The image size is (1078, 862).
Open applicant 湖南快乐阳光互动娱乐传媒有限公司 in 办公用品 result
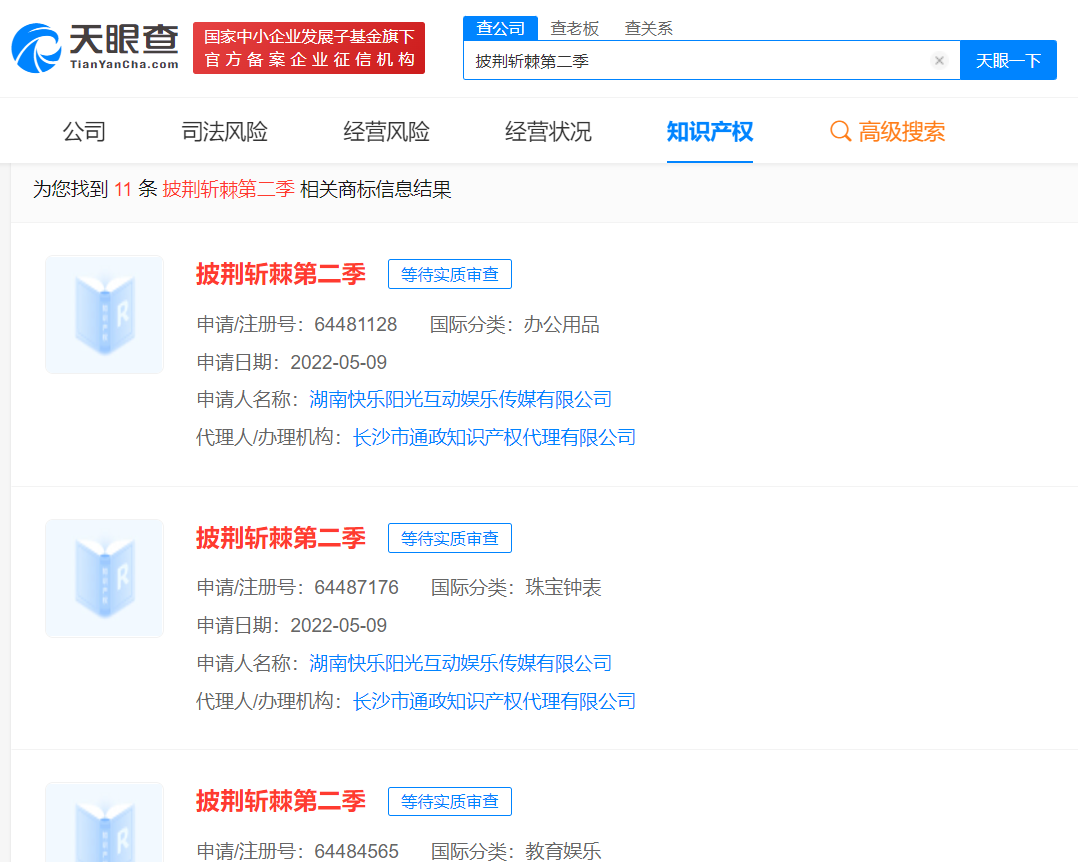[x=461, y=399]
